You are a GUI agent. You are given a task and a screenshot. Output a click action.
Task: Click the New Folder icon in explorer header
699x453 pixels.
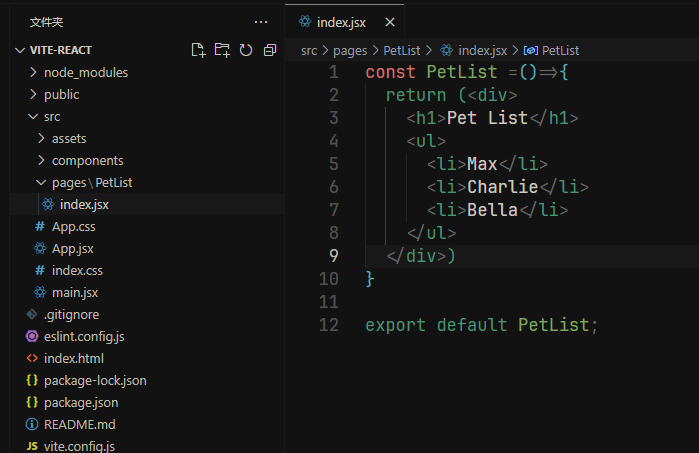coord(222,50)
